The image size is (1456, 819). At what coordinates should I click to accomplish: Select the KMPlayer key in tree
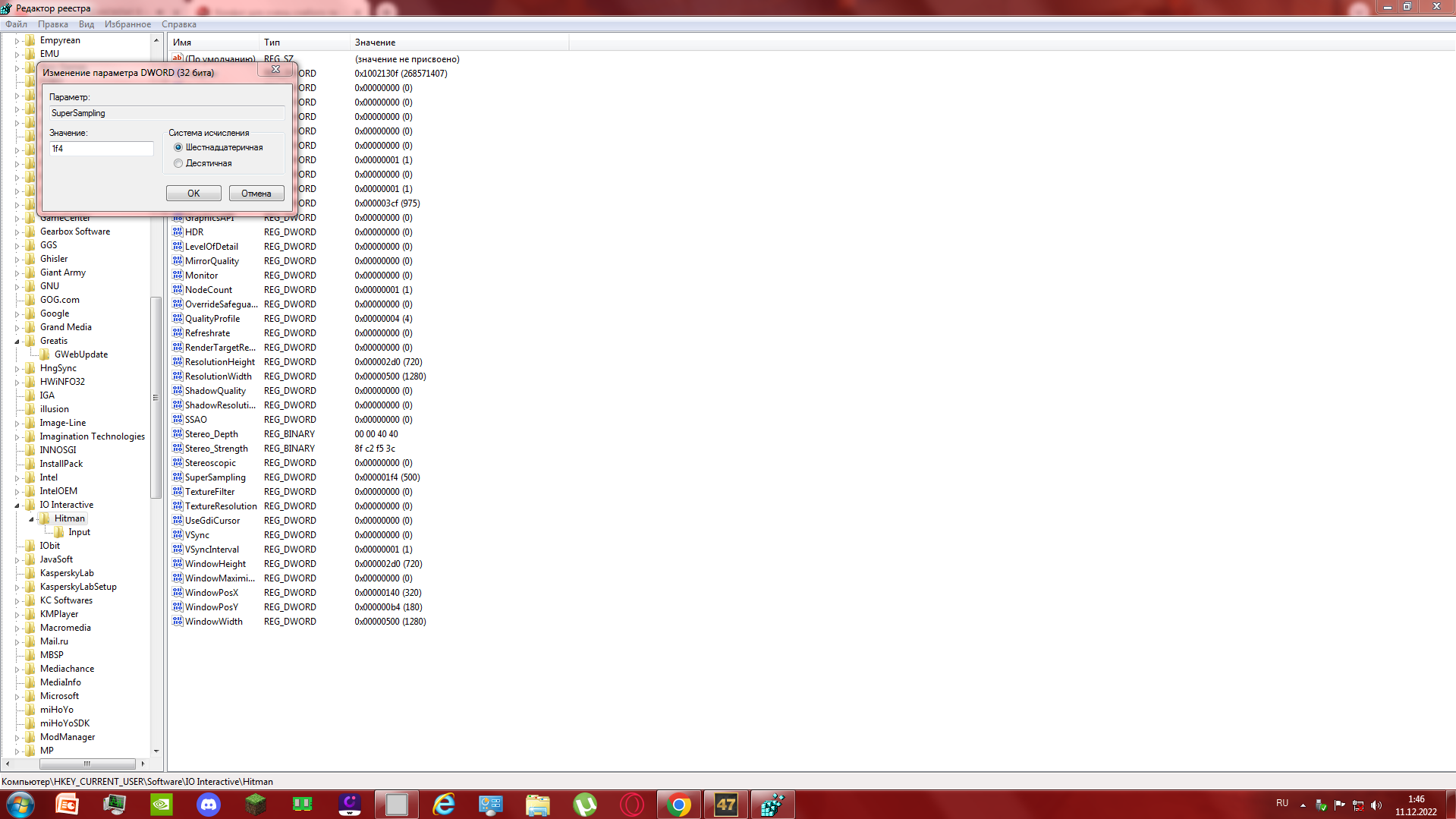pyautogui.click(x=59, y=614)
